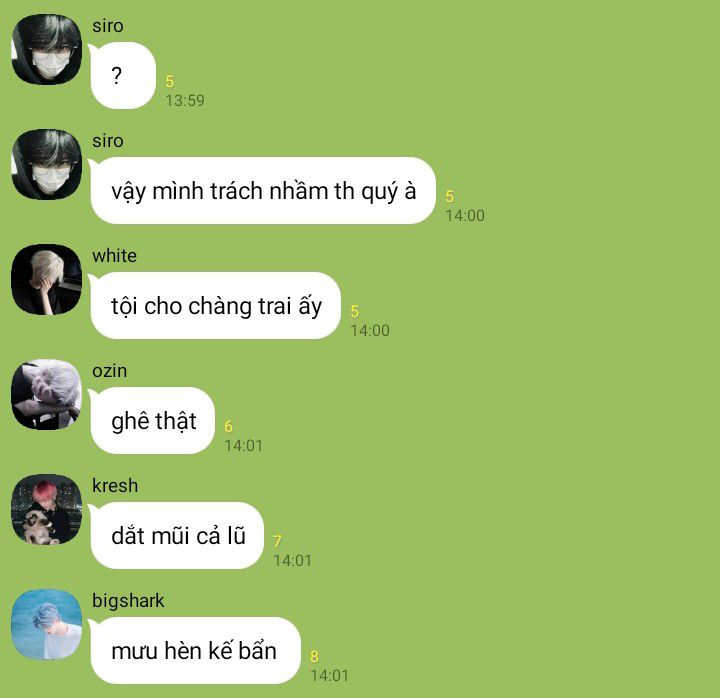Open kresh's profile avatar
This screenshot has height=698, width=720.
pyautogui.click(x=46, y=509)
